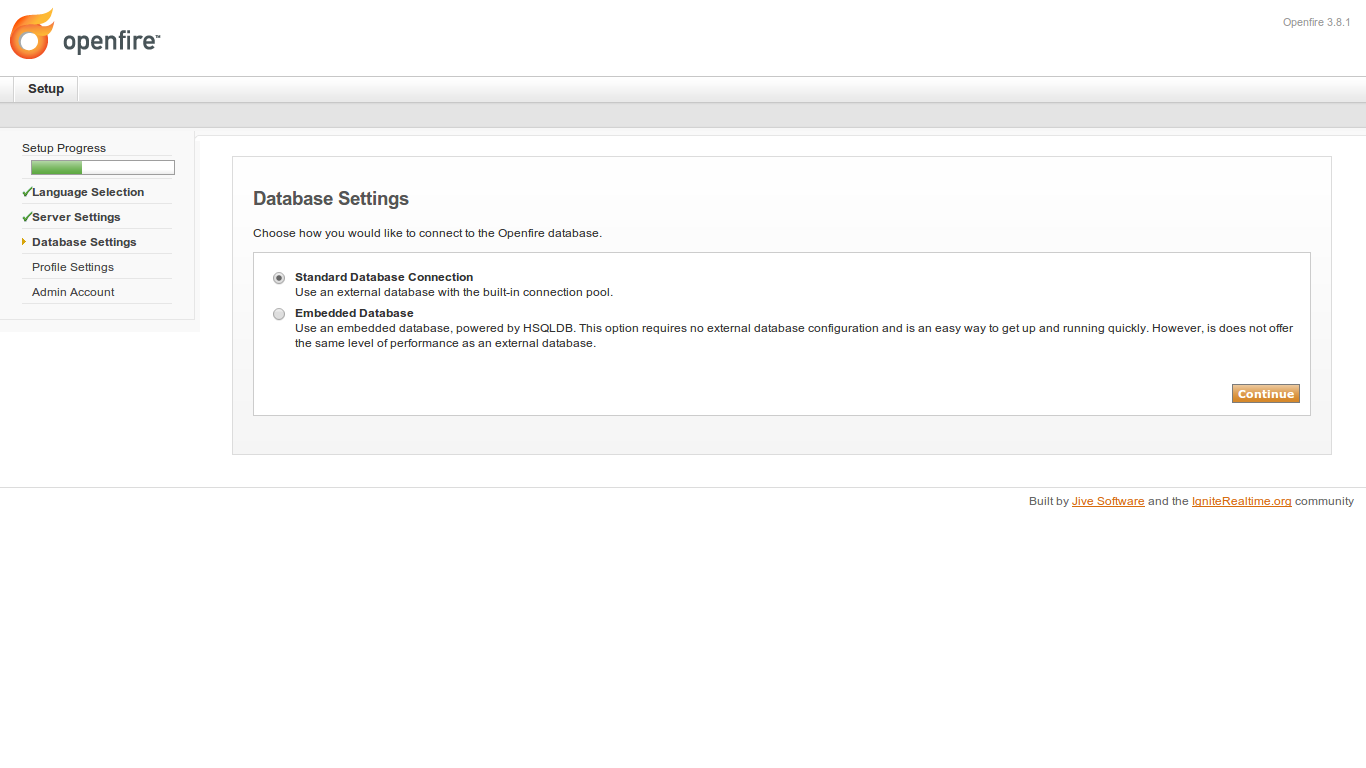Go to Language Selection step in sidebar
This screenshot has width=1366, height=768.
(88, 192)
